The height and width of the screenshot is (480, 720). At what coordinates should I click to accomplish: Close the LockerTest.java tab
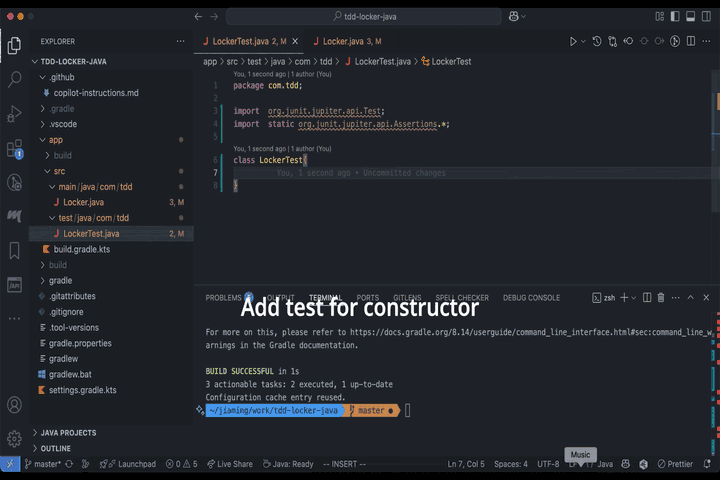(x=295, y=41)
